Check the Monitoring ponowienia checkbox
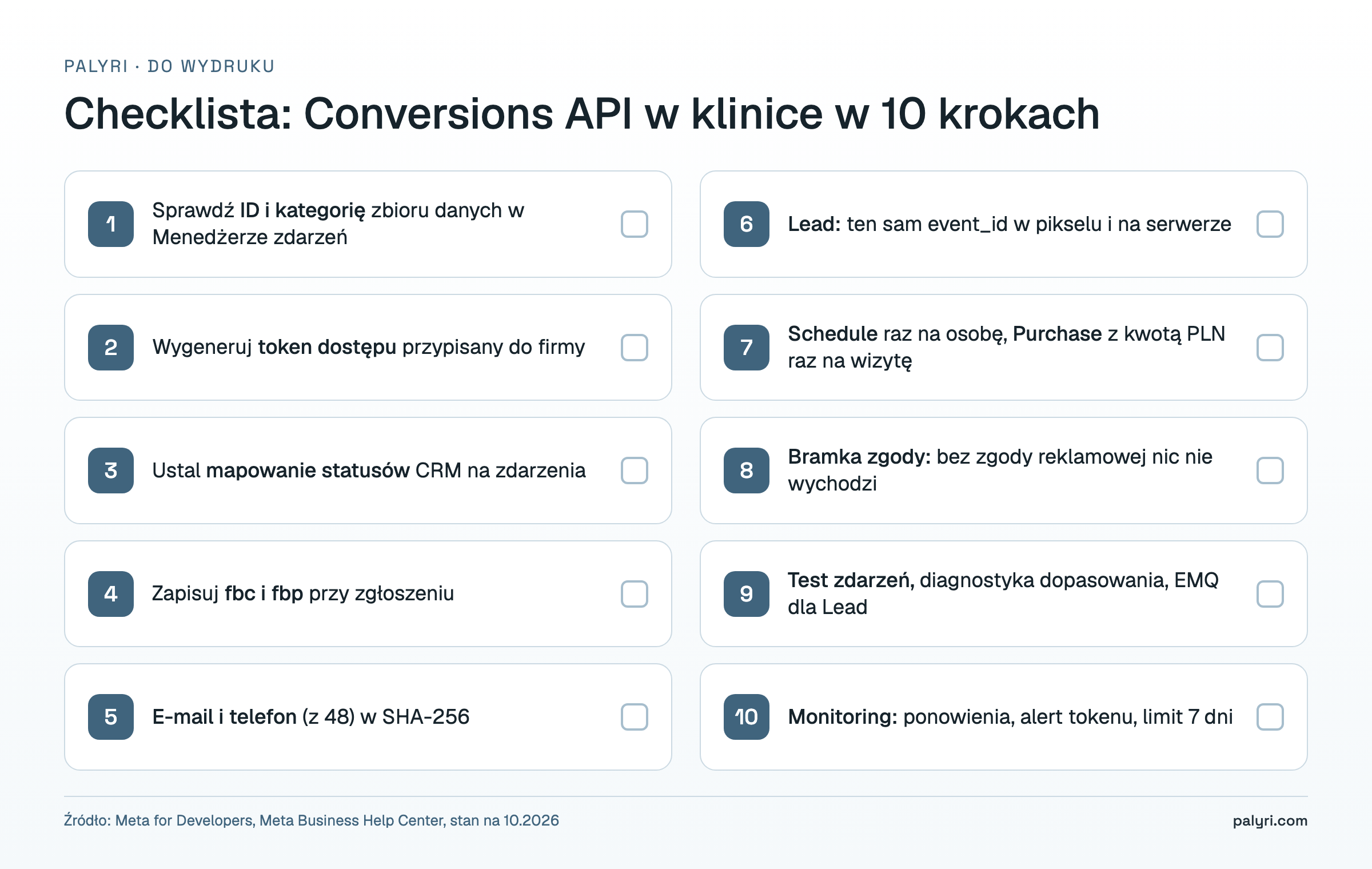Image resolution: width=1372 pixels, height=869 pixels. [1270, 717]
